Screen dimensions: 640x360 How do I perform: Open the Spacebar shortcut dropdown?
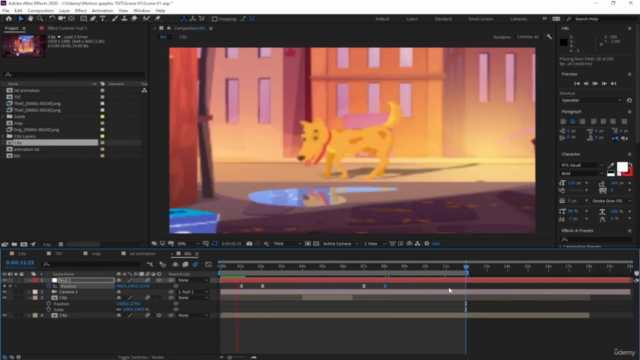click(591, 100)
